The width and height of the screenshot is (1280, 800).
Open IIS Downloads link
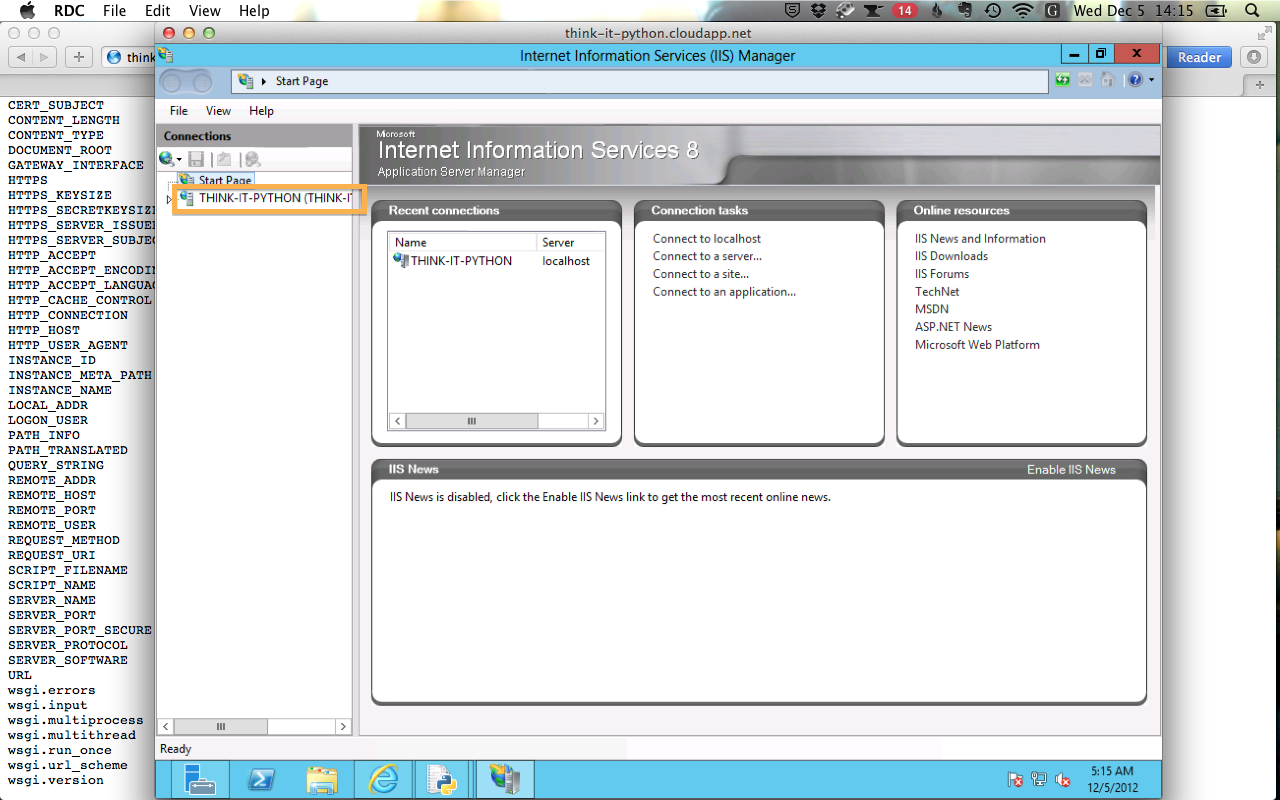[951, 256]
